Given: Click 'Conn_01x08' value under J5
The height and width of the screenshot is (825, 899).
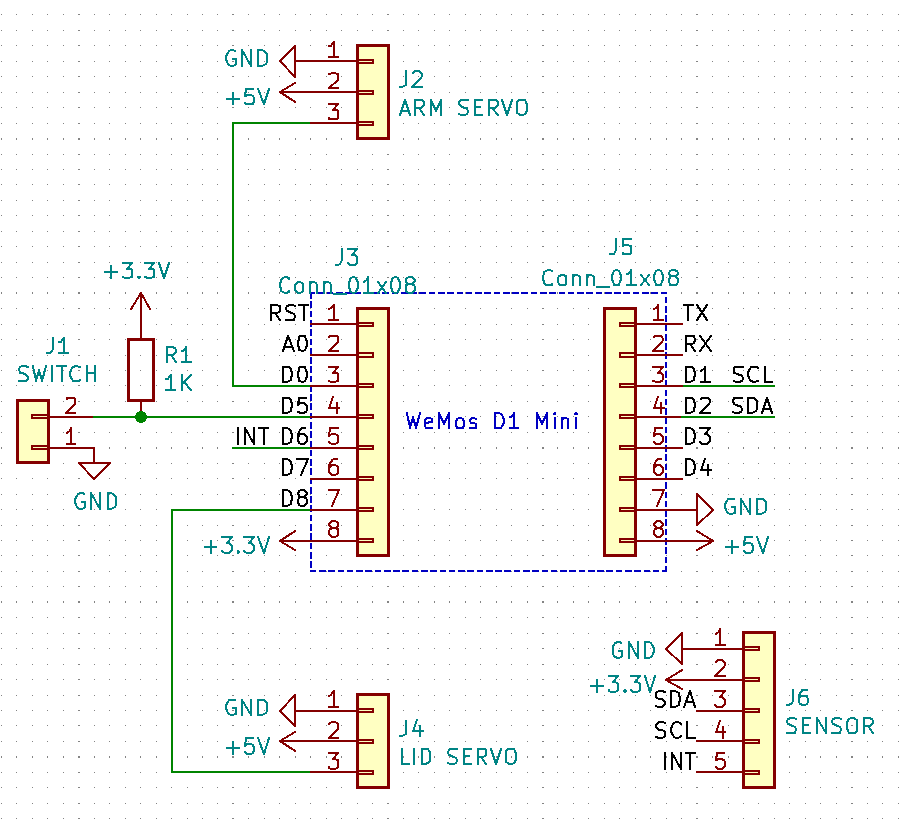Looking at the screenshot, I should [x=611, y=278].
